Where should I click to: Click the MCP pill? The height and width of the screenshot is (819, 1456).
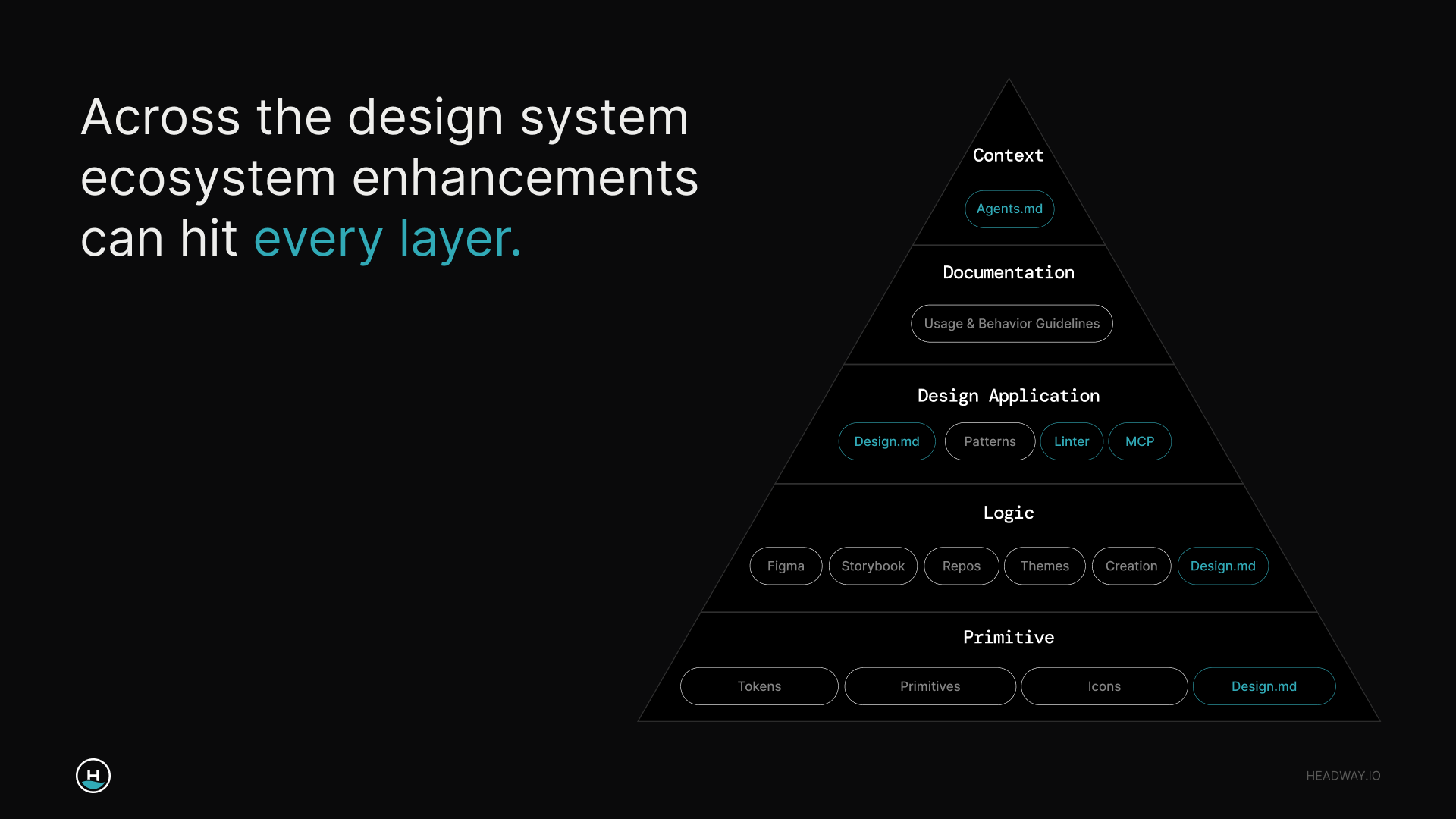(1140, 441)
